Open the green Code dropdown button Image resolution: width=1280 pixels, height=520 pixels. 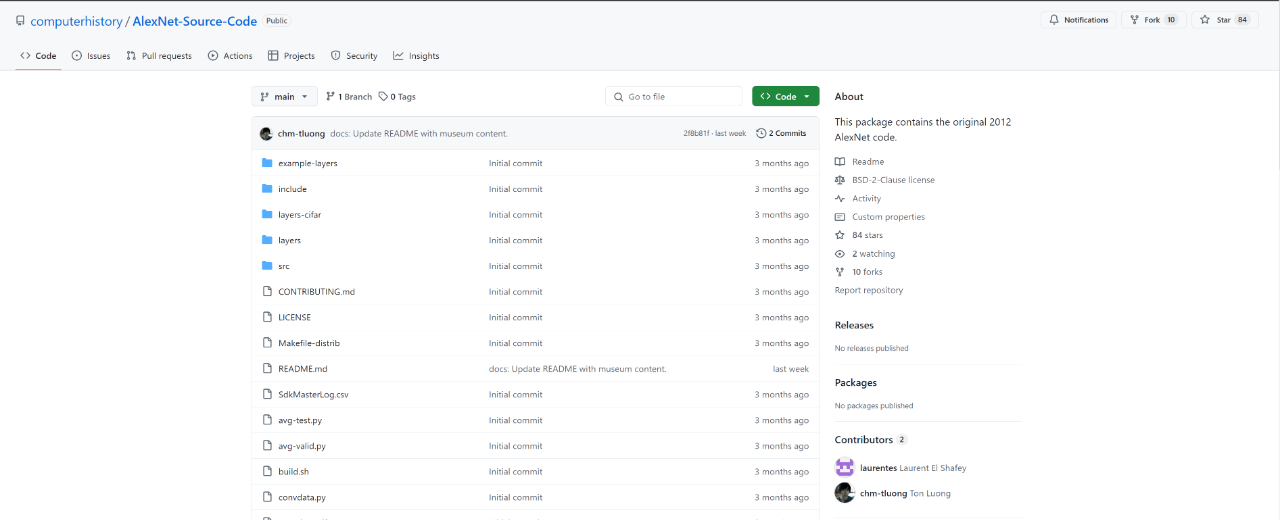point(785,97)
